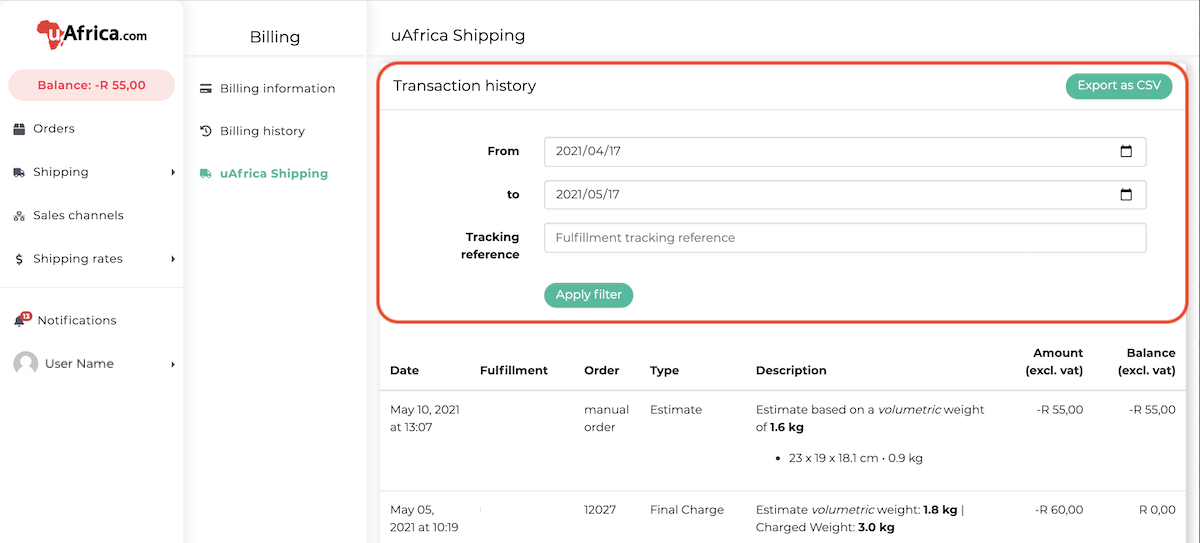
Task: Click Apply filter button
Action: click(588, 295)
